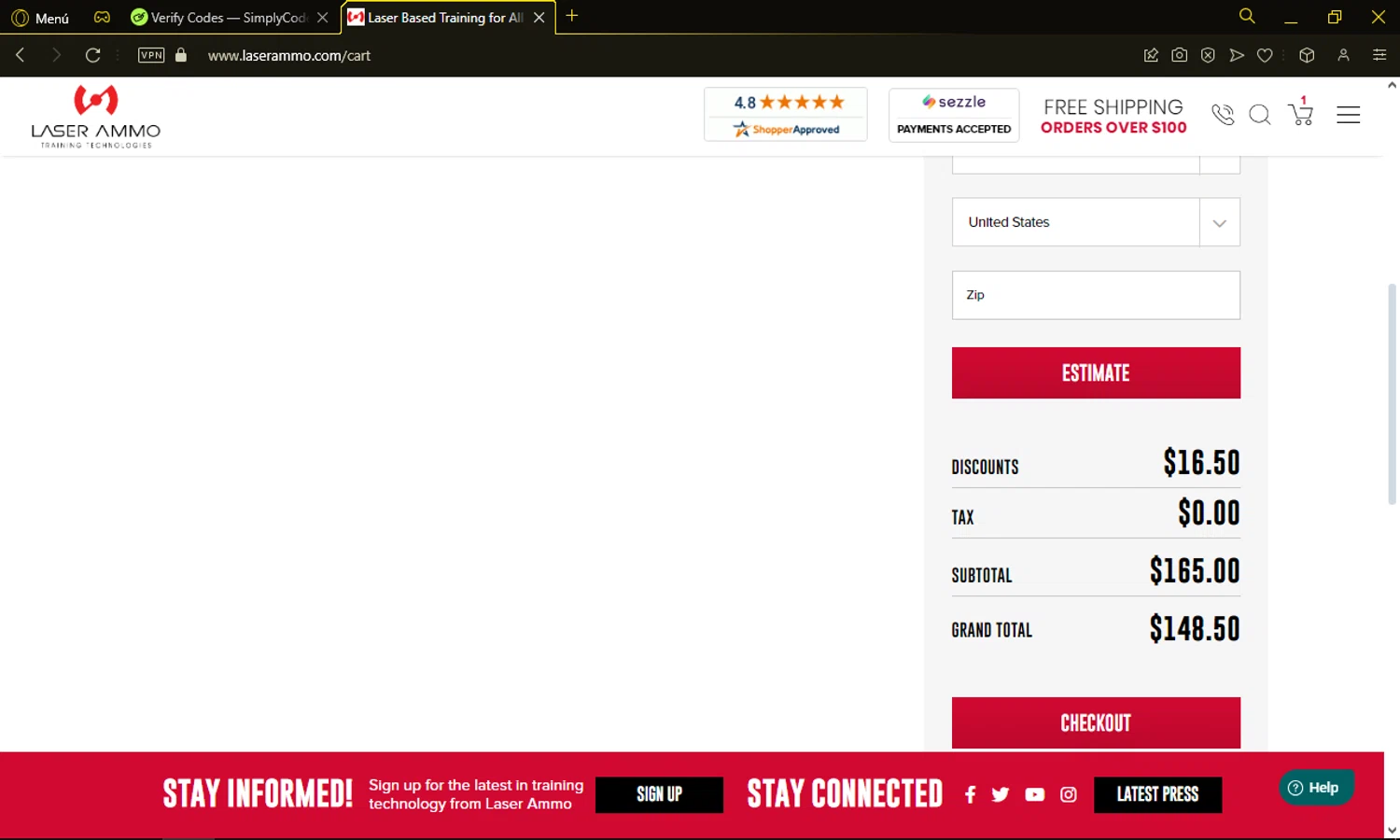The image size is (1400, 840).
Task: Open the Help chat widget
Action: click(1315, 788)
